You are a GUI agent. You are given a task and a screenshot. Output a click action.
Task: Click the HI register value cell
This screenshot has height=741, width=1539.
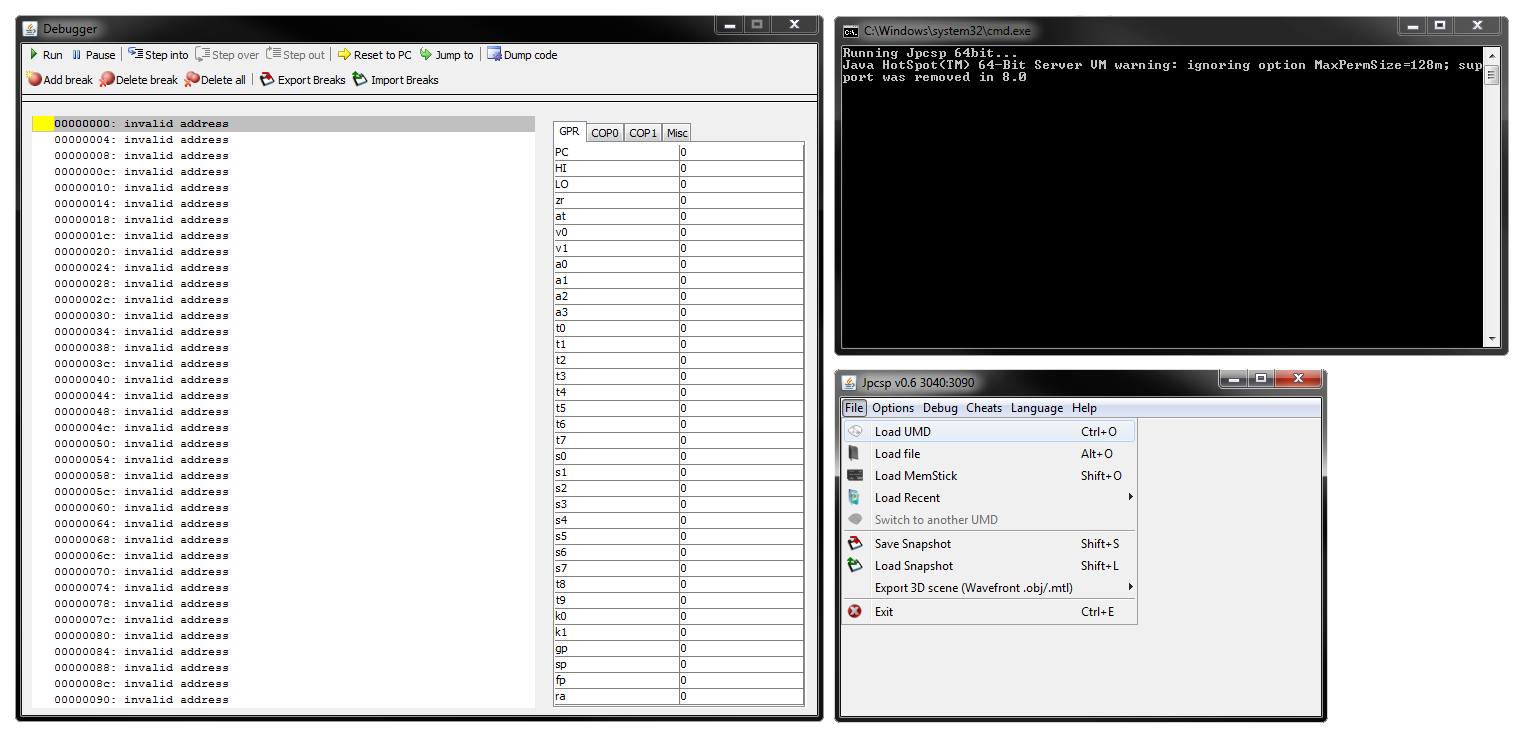741,168
